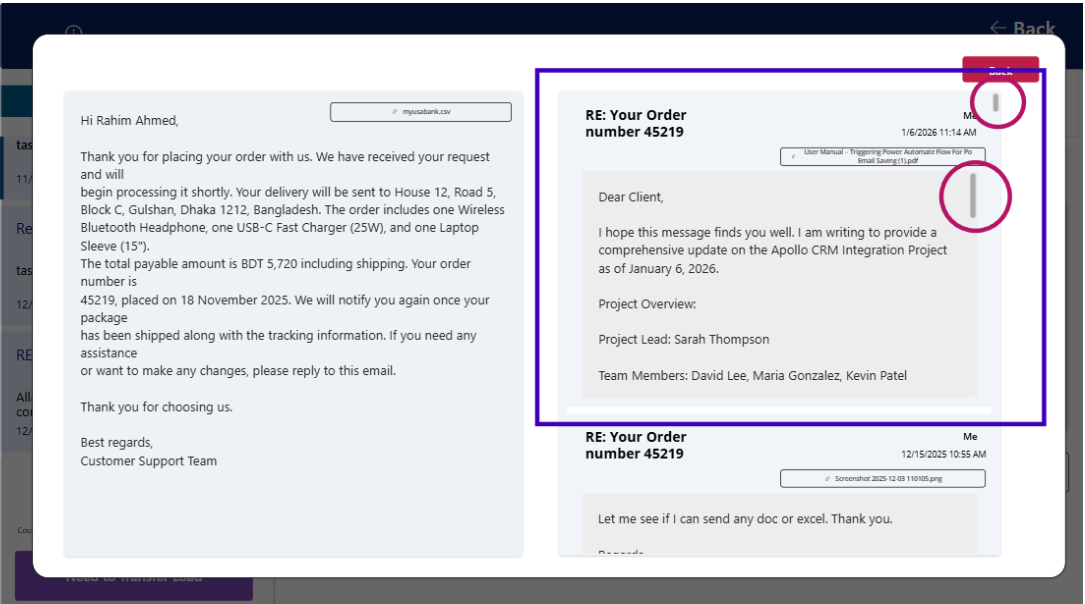
Task: Click the 12/15/2025 10:55 AM timestamp
Action: (943, 454)
